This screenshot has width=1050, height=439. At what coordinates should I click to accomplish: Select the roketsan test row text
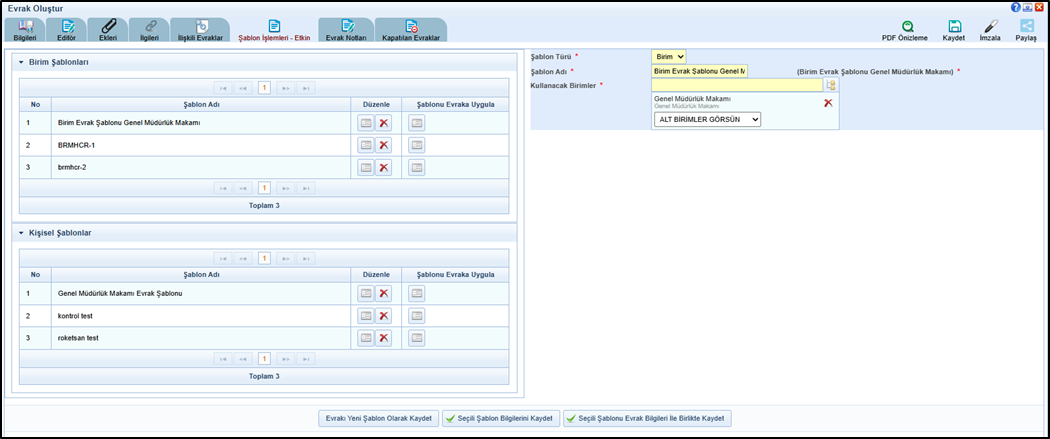(78, 337)
